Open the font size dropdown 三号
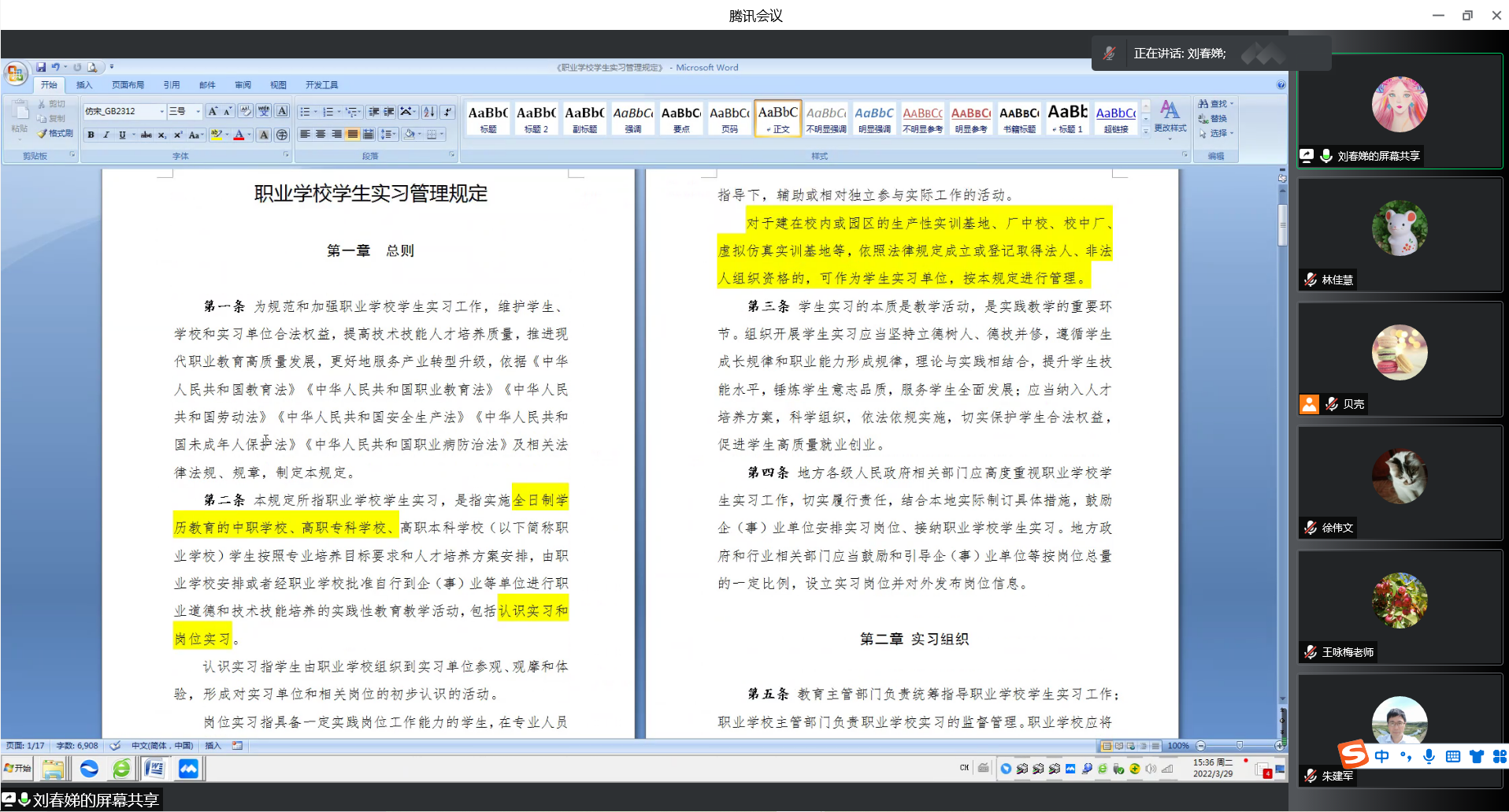The width and height of the screenshot is (1509, 812). (198, 111)
